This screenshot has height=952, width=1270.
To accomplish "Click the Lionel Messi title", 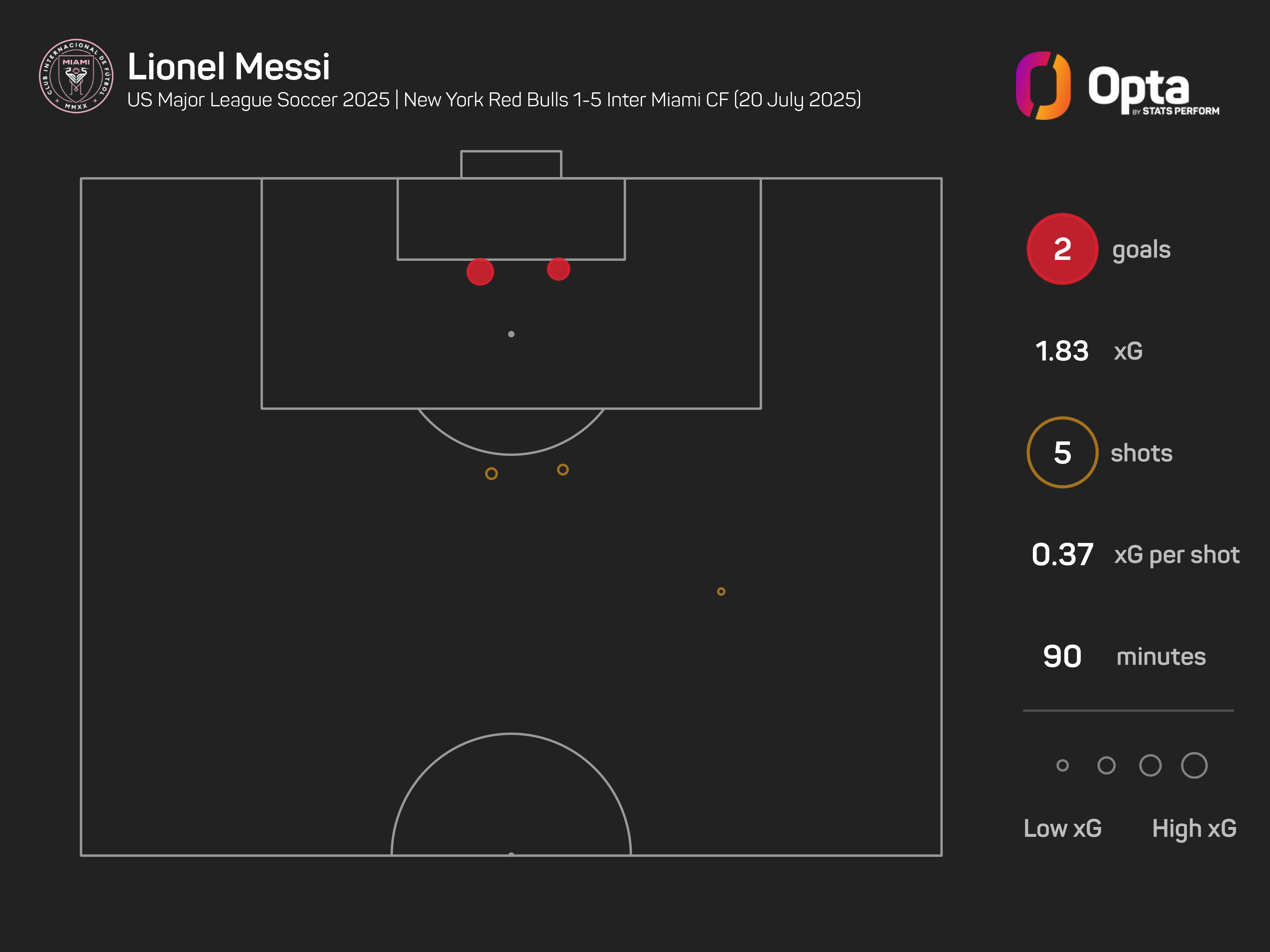I will [229, 67].
